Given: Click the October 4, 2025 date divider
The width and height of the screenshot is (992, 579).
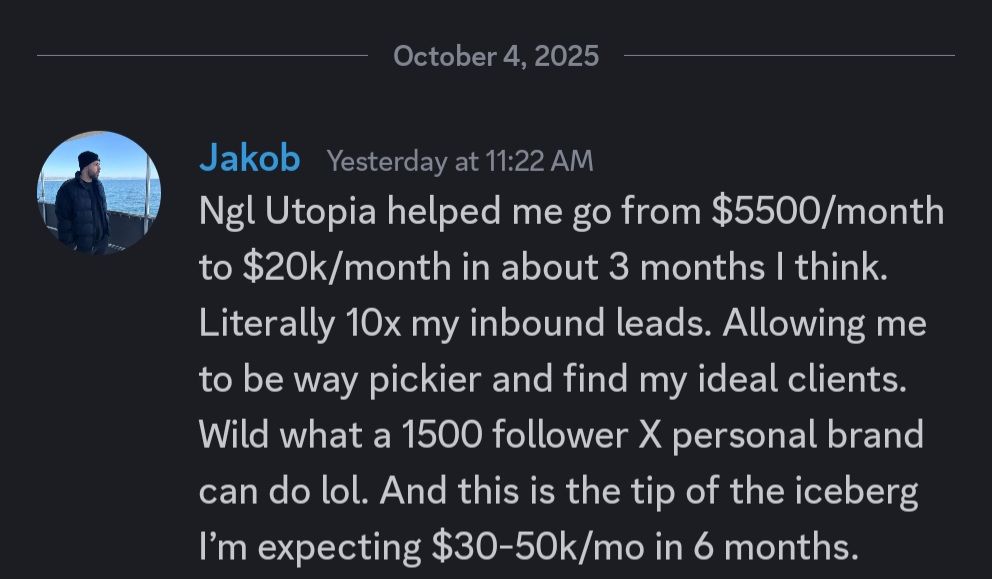Looking at the screenshot, I should [496, 56].
